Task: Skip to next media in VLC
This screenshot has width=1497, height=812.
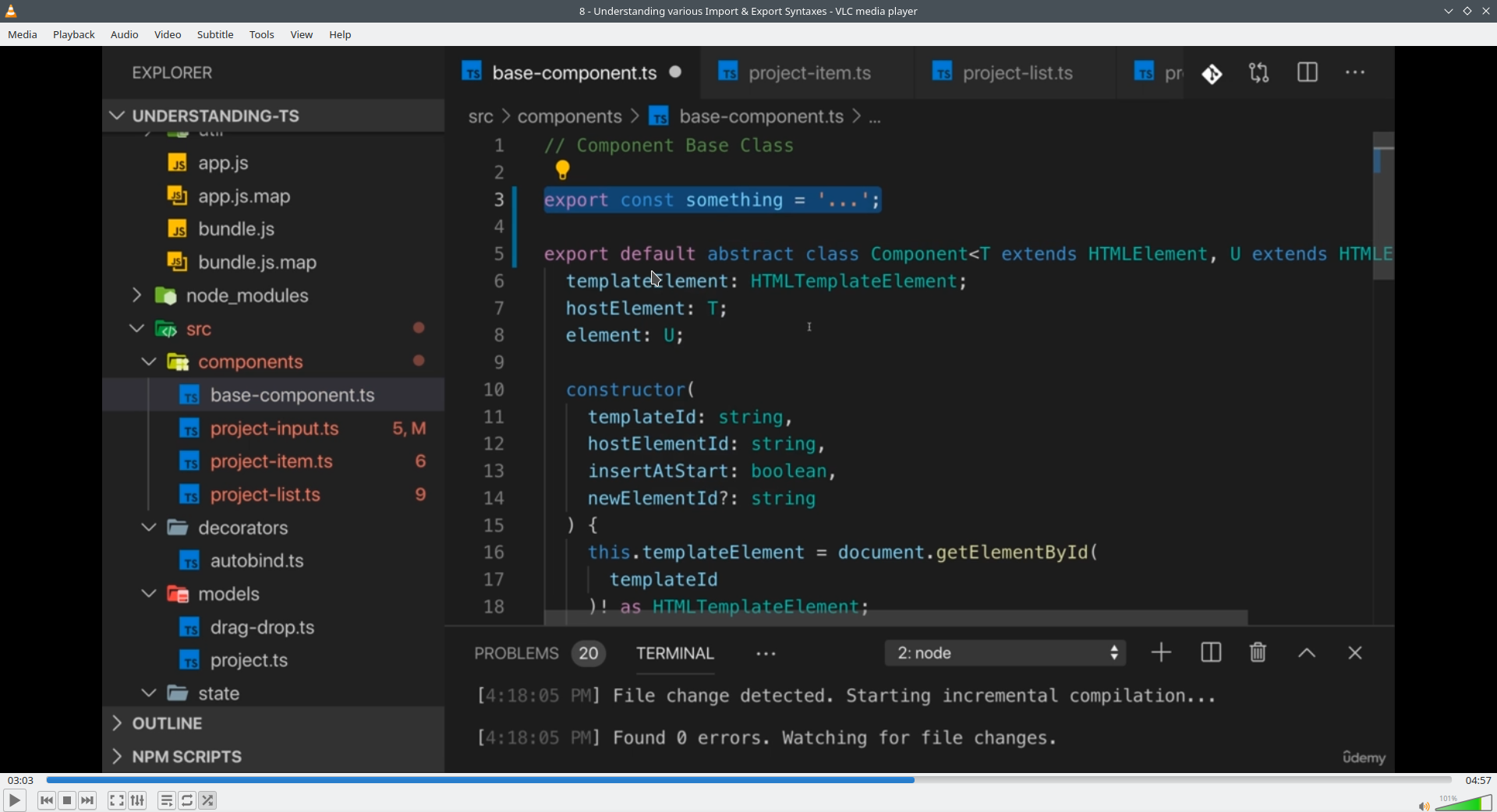Action: [x=88, y=800]
